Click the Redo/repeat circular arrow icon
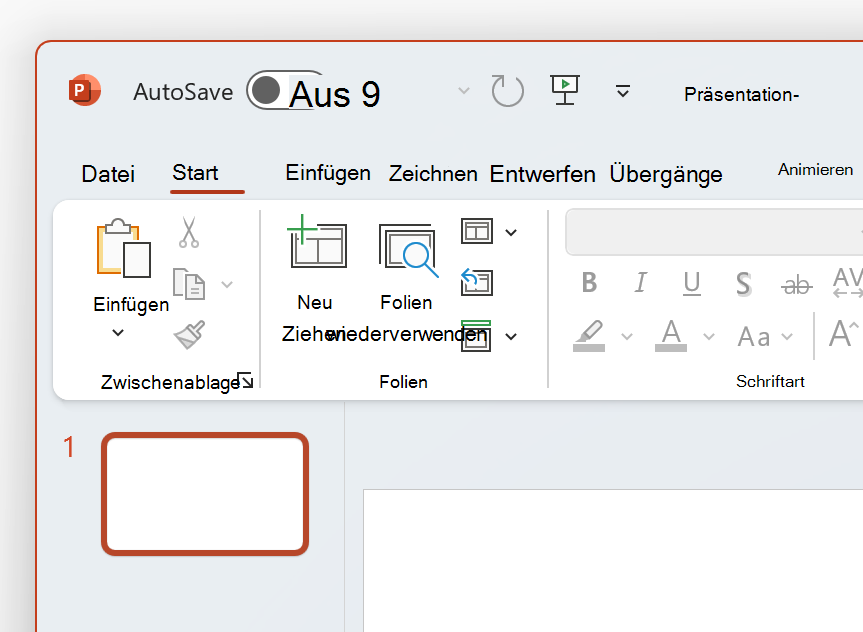The image size is (863, 632). coord(507,90)
